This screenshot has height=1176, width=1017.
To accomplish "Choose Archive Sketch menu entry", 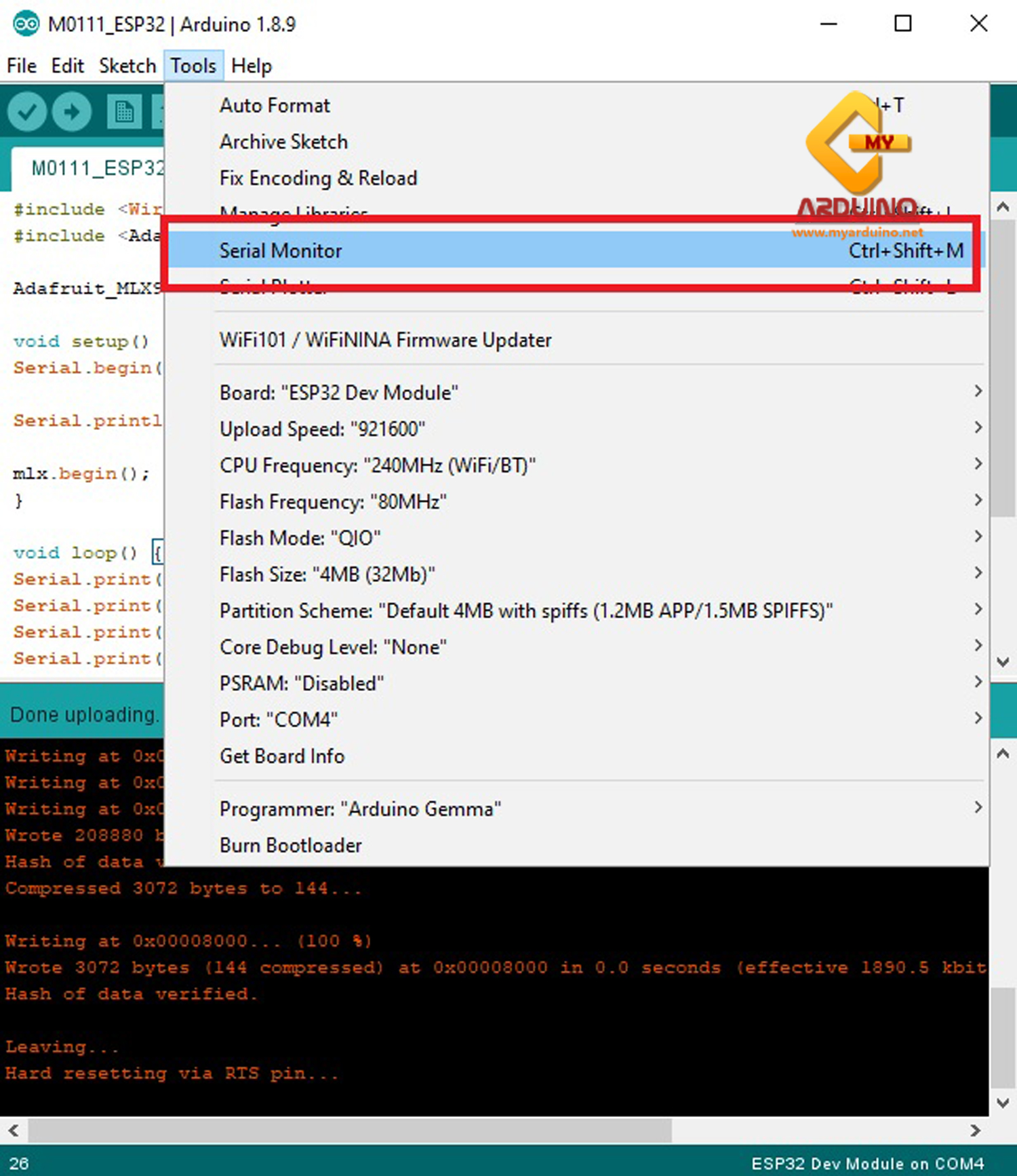I will point(575,142).
